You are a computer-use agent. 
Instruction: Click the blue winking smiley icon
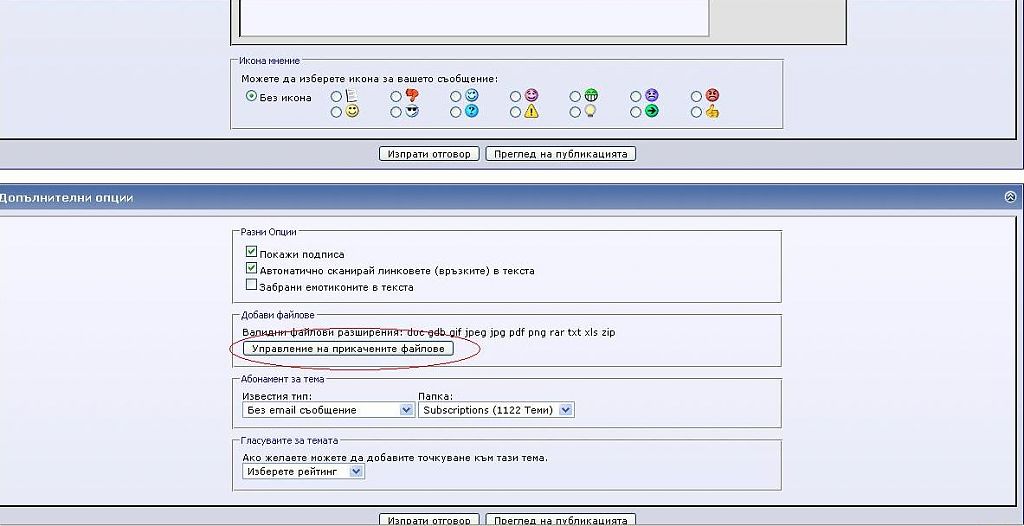point(472,95)
